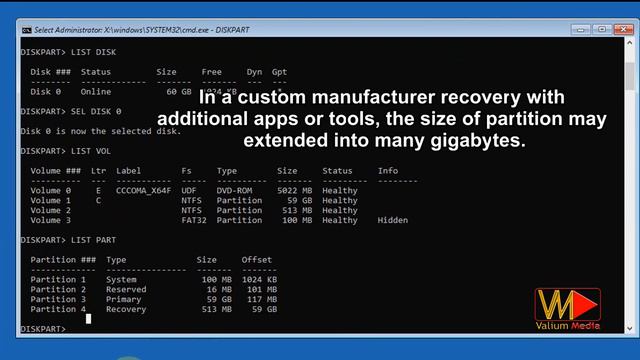The image size is (640, 360).
Task: Click the 'DISKPART> LIST PART' command line
Action: (x=68, y=240)
